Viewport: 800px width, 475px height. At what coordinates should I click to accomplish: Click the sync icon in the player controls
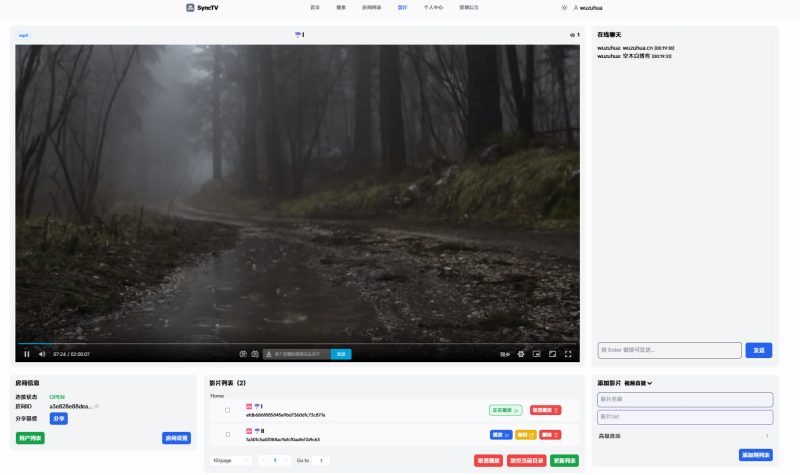505,354
